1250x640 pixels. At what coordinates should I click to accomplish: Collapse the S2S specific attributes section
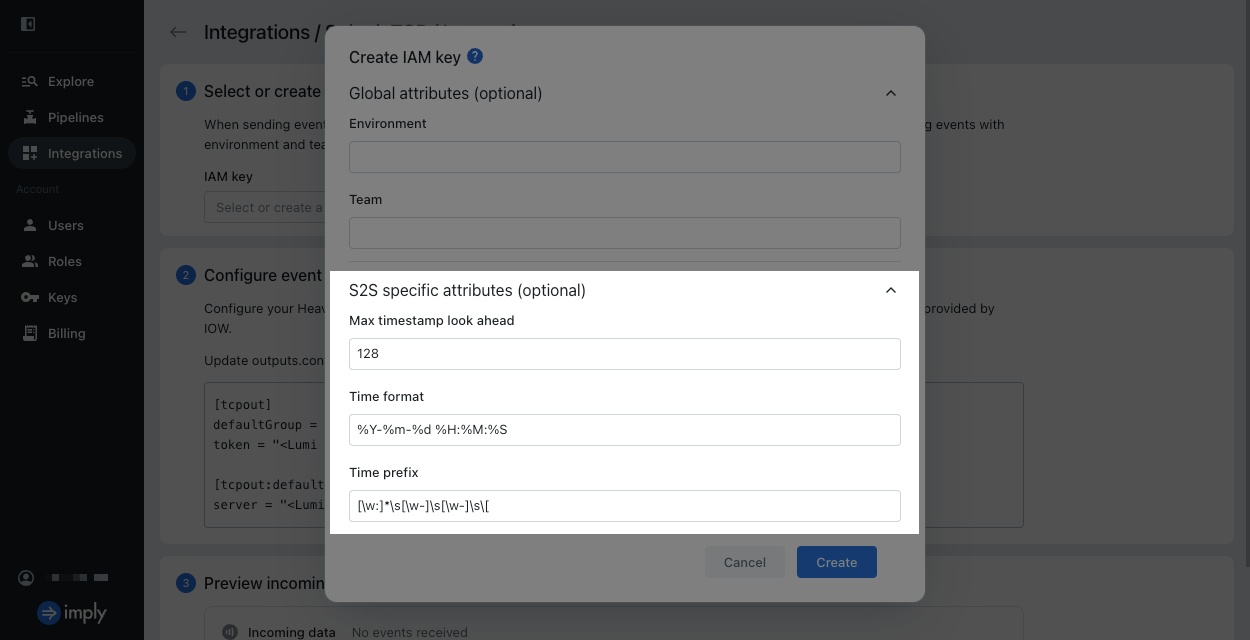[x=891, y=290]
